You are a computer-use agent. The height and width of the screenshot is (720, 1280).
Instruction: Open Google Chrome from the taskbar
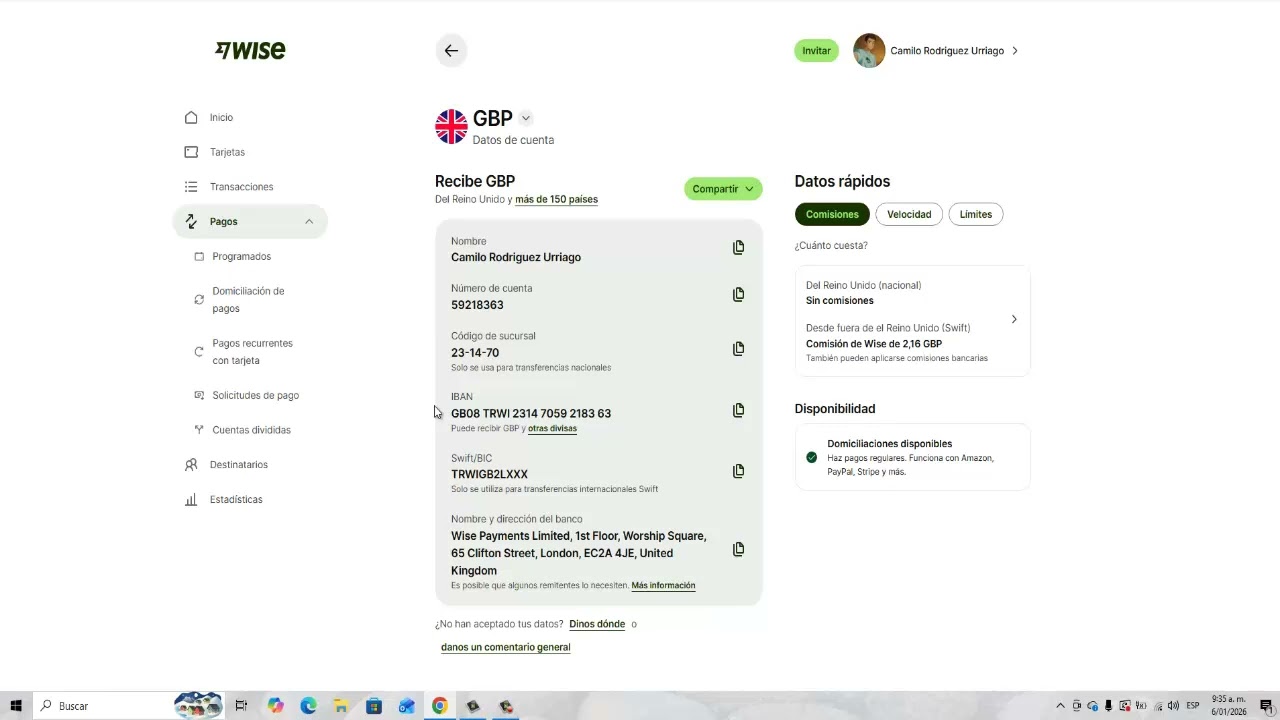439,706
